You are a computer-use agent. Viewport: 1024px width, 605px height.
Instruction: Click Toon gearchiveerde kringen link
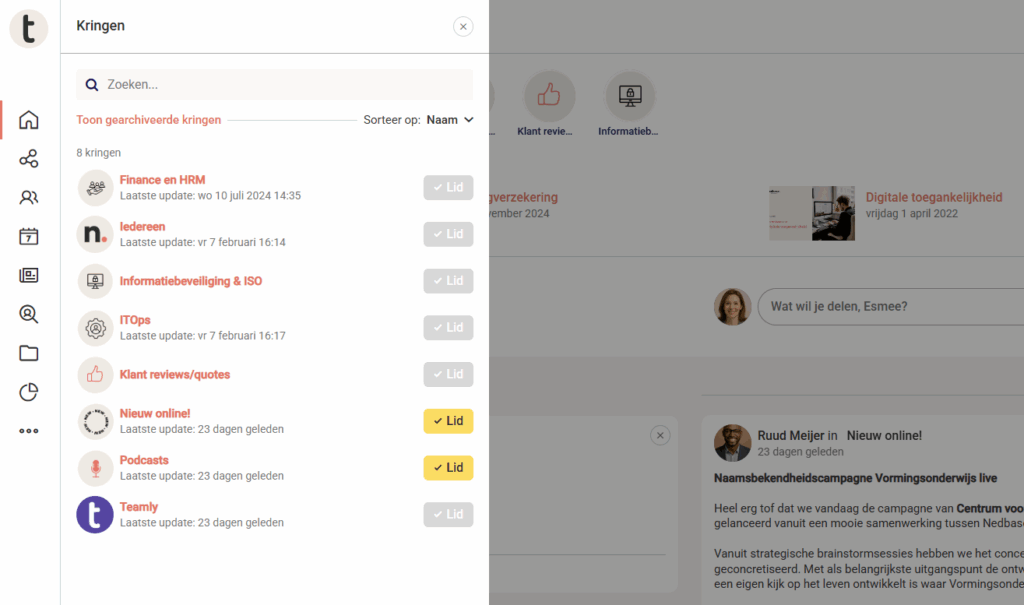pos(148,120)
